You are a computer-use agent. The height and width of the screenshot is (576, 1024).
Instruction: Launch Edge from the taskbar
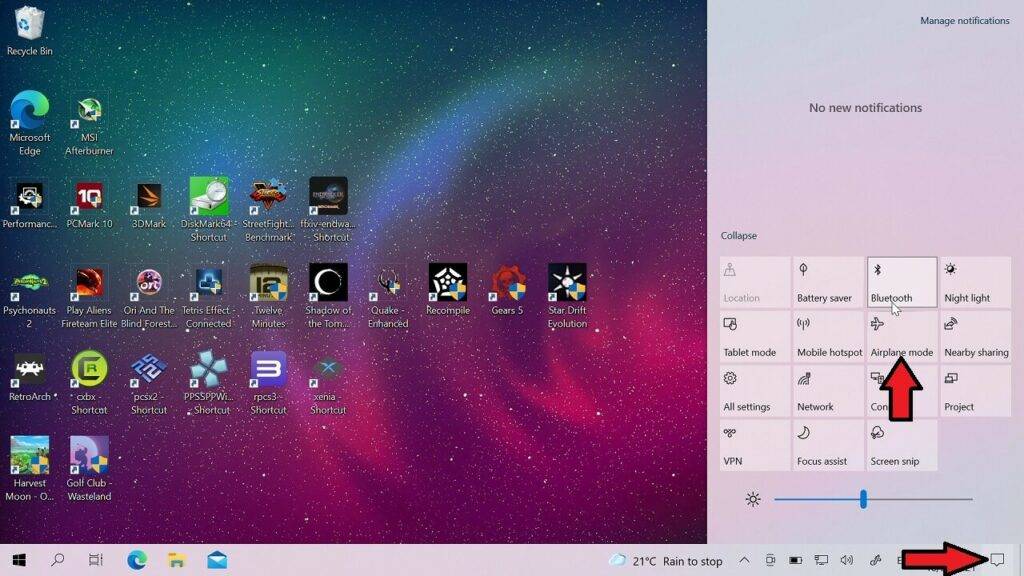[136, 560]
